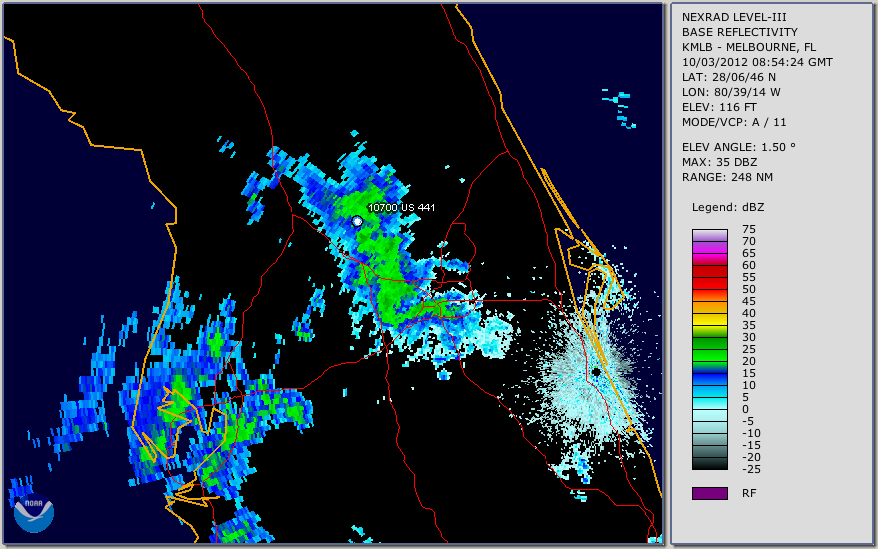878x549 pixels.
Task: Click 'ELEV: 116 FT' text
Action: tap(719, 107)
